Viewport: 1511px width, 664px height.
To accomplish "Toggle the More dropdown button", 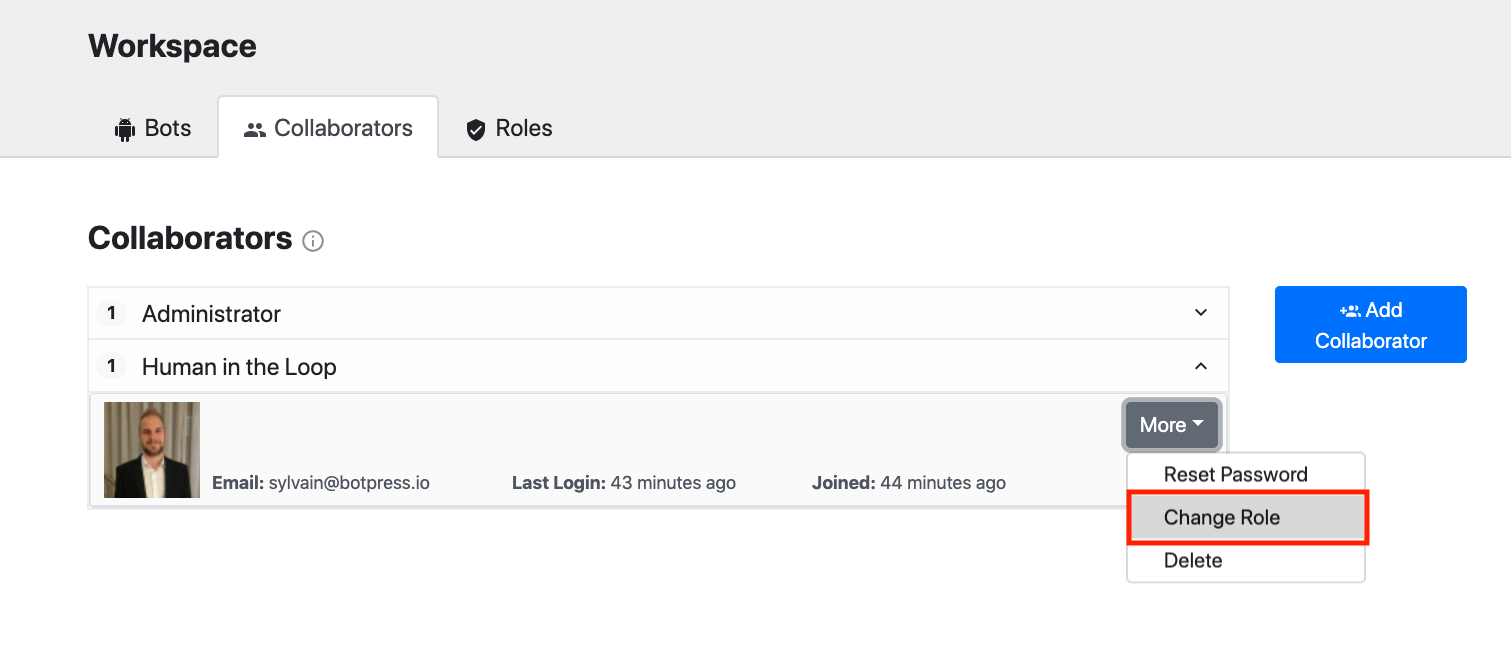I will coord(1172,425).
